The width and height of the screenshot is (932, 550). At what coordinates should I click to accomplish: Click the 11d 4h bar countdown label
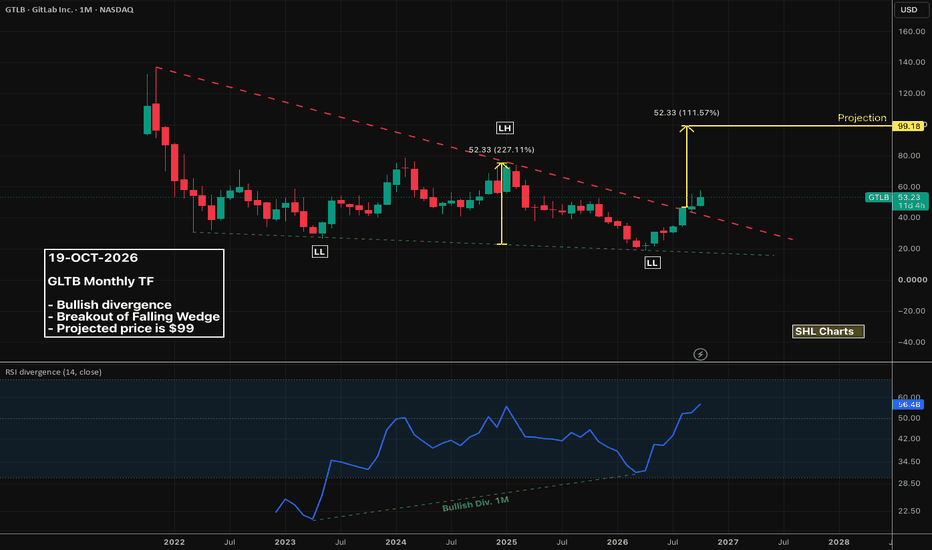point(911,205)
